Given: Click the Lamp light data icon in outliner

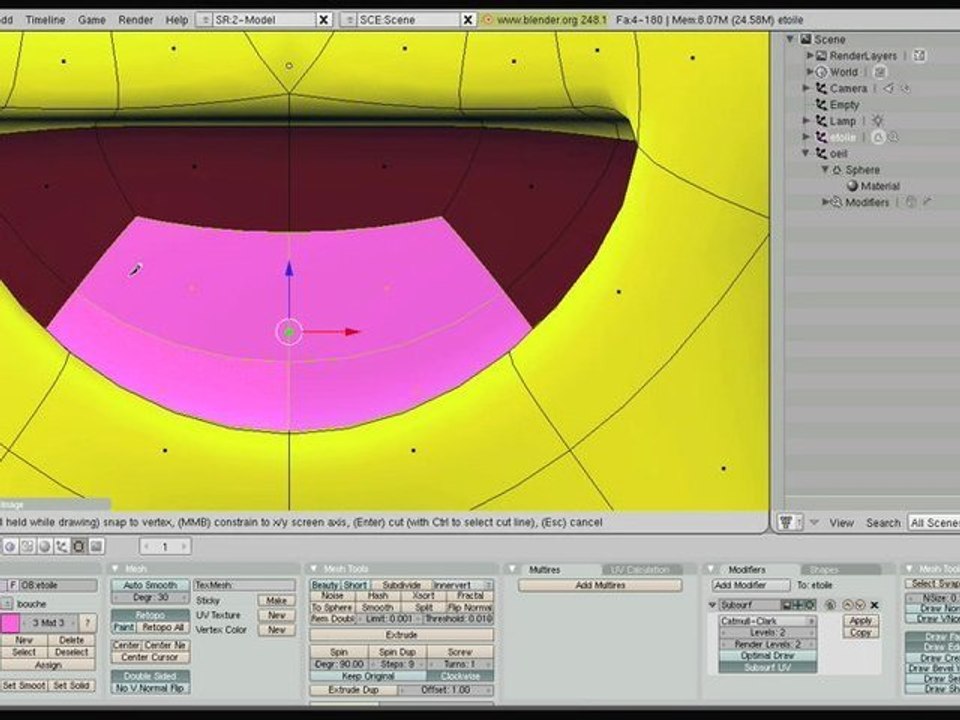Looking at the screenshot, I should pos(877,121).
